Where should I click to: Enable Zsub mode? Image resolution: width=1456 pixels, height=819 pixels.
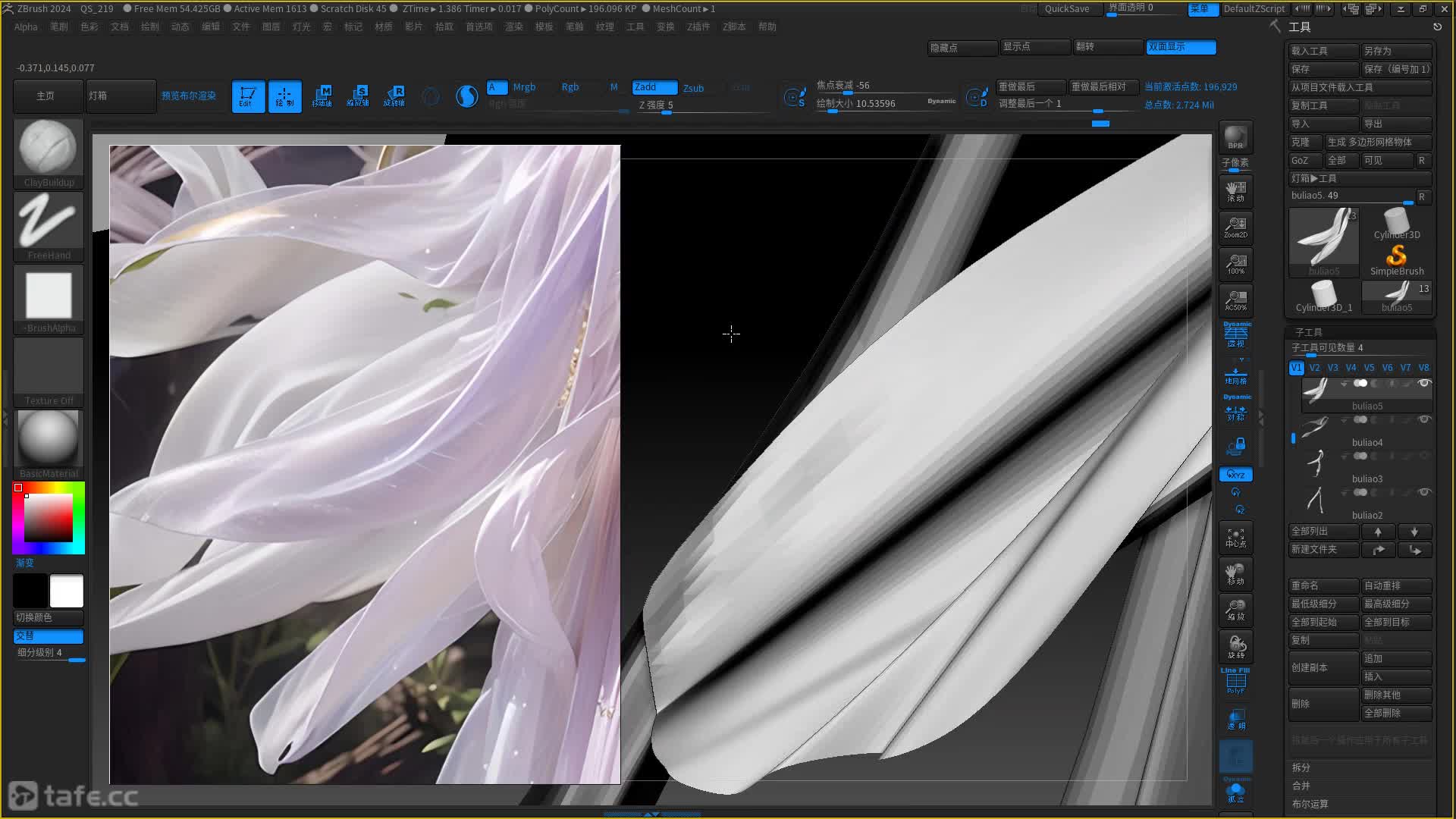693,88
